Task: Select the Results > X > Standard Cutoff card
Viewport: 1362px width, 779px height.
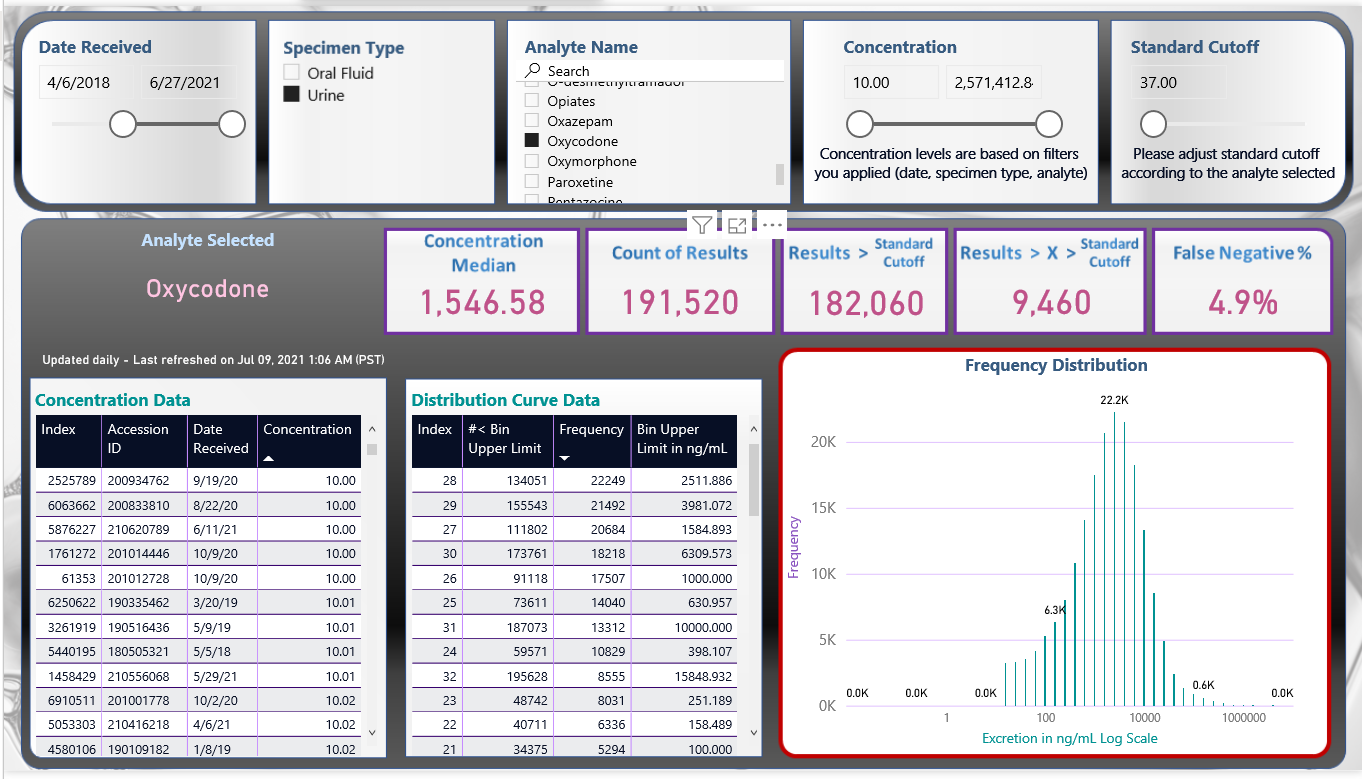Action: (1050, 281)
